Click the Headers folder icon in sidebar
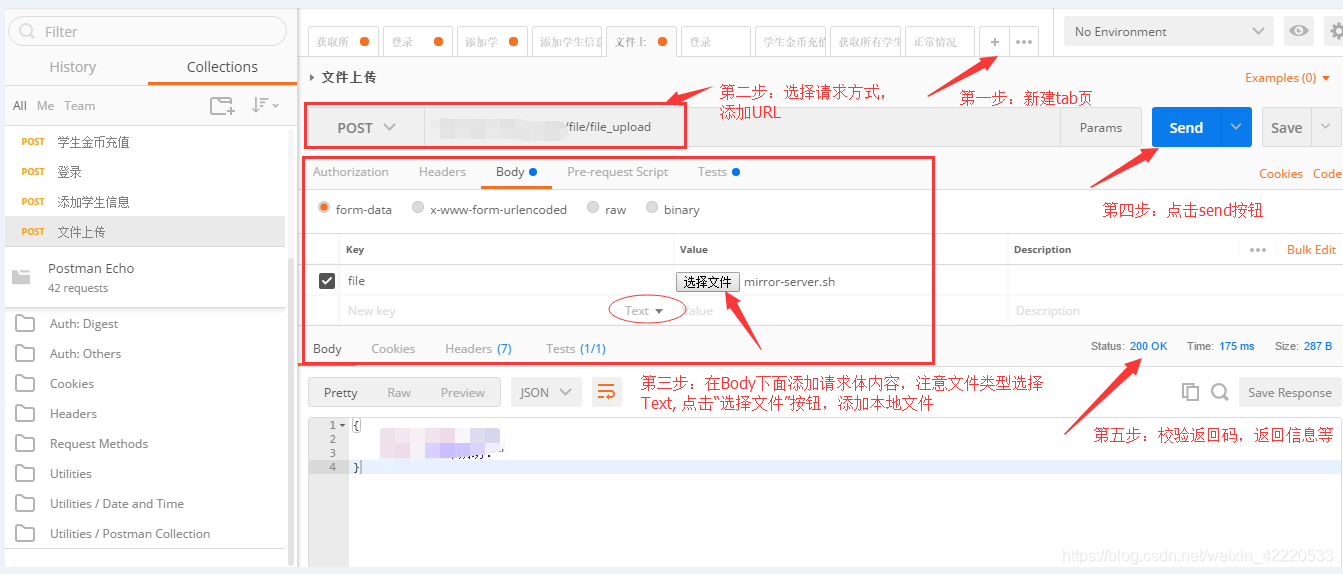Image resolution: width=1343 pixels, height=574 pixels. click(25, 414)
